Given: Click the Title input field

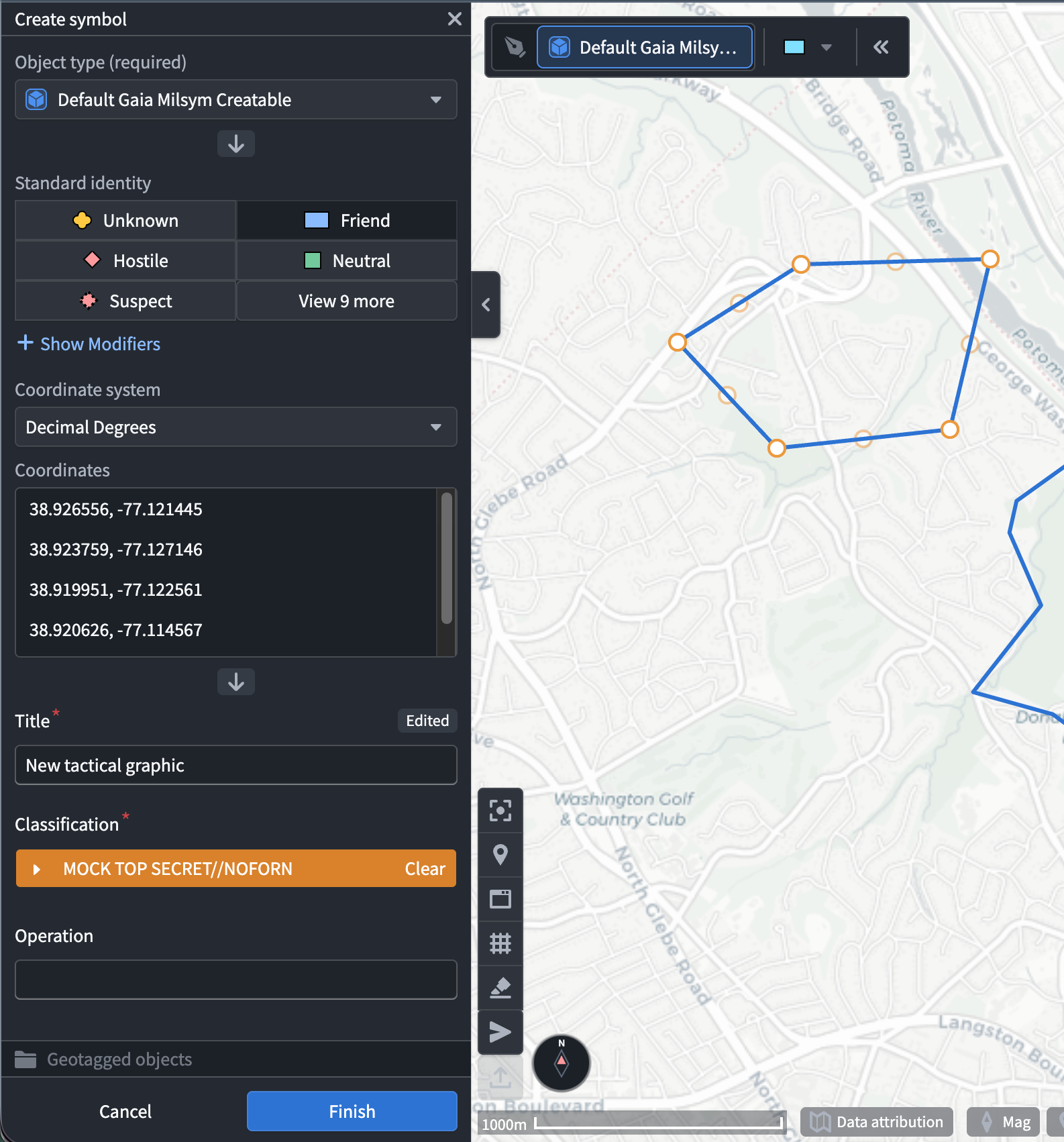Looking at the screenshot, I should [236, 765].
